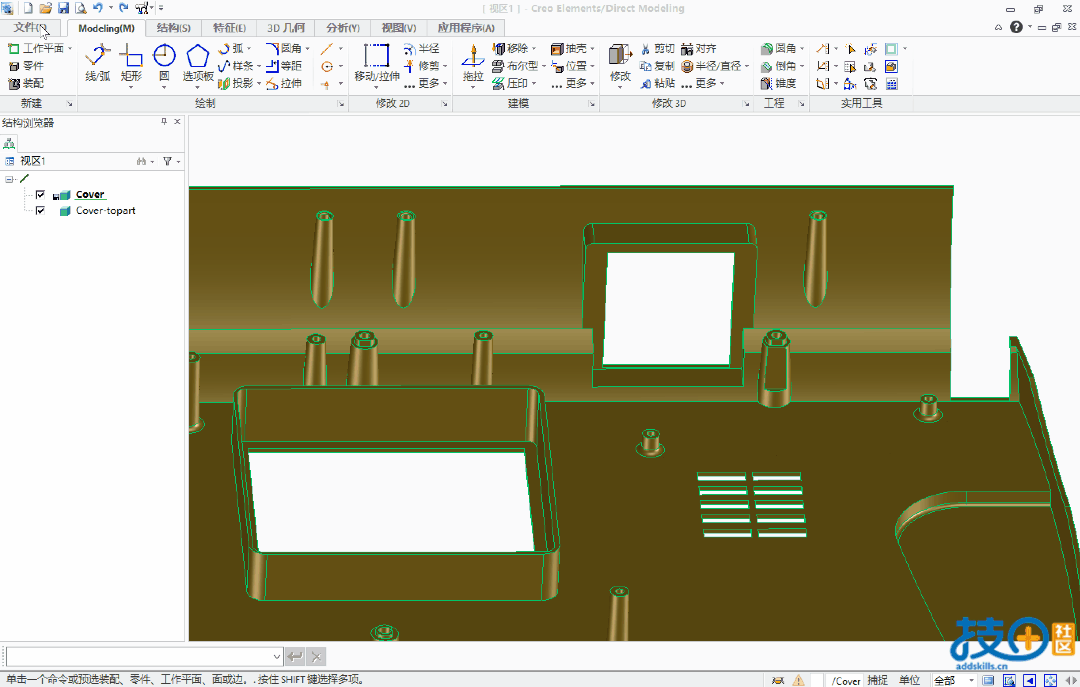Expand the 修改 3D group launcher
Viewport: 1080px width, 687px height.
click(746, 103)
